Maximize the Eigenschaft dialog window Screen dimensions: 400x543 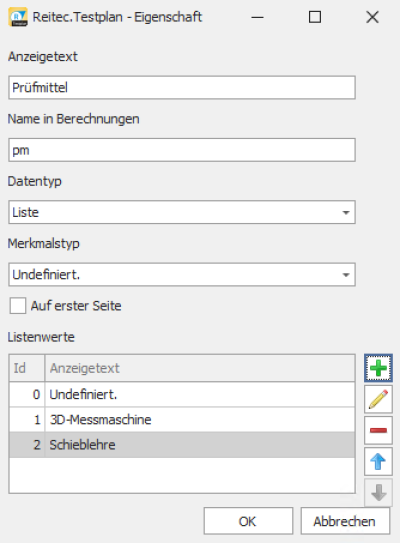point(314,17)
